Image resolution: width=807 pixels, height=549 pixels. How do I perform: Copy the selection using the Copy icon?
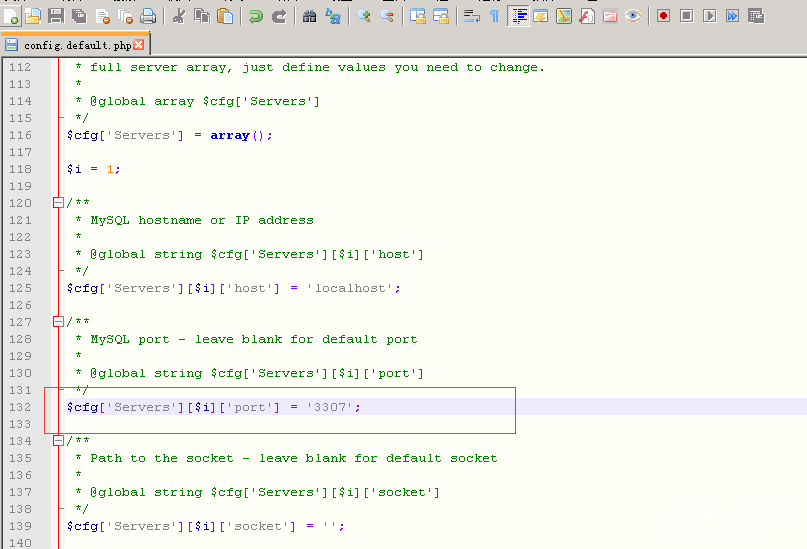click(202, 16)
